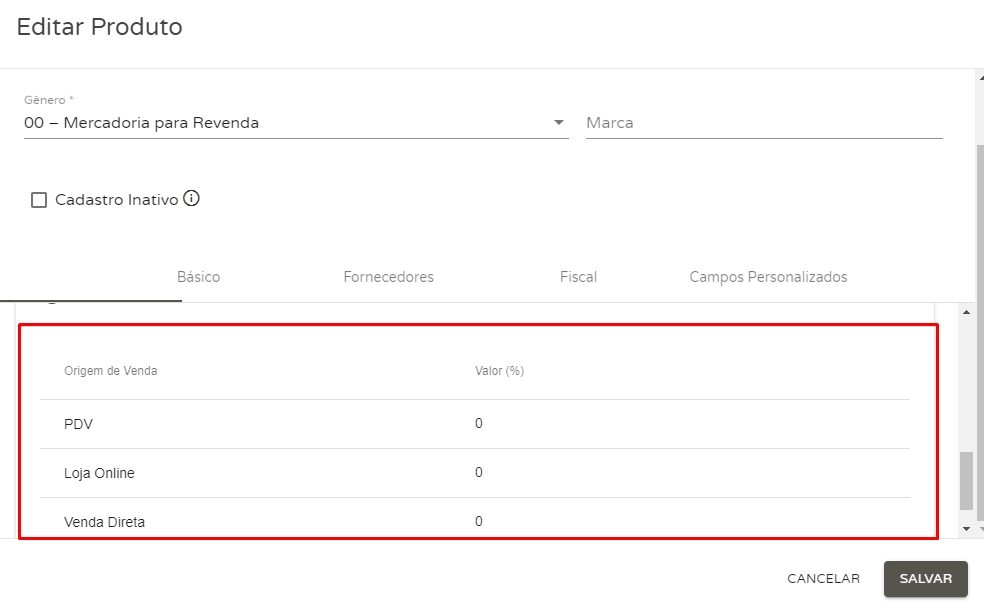Select the Campos Personalizados tab
The width and height of the screenshot is (984, 612).
click(x=768, y=277)
